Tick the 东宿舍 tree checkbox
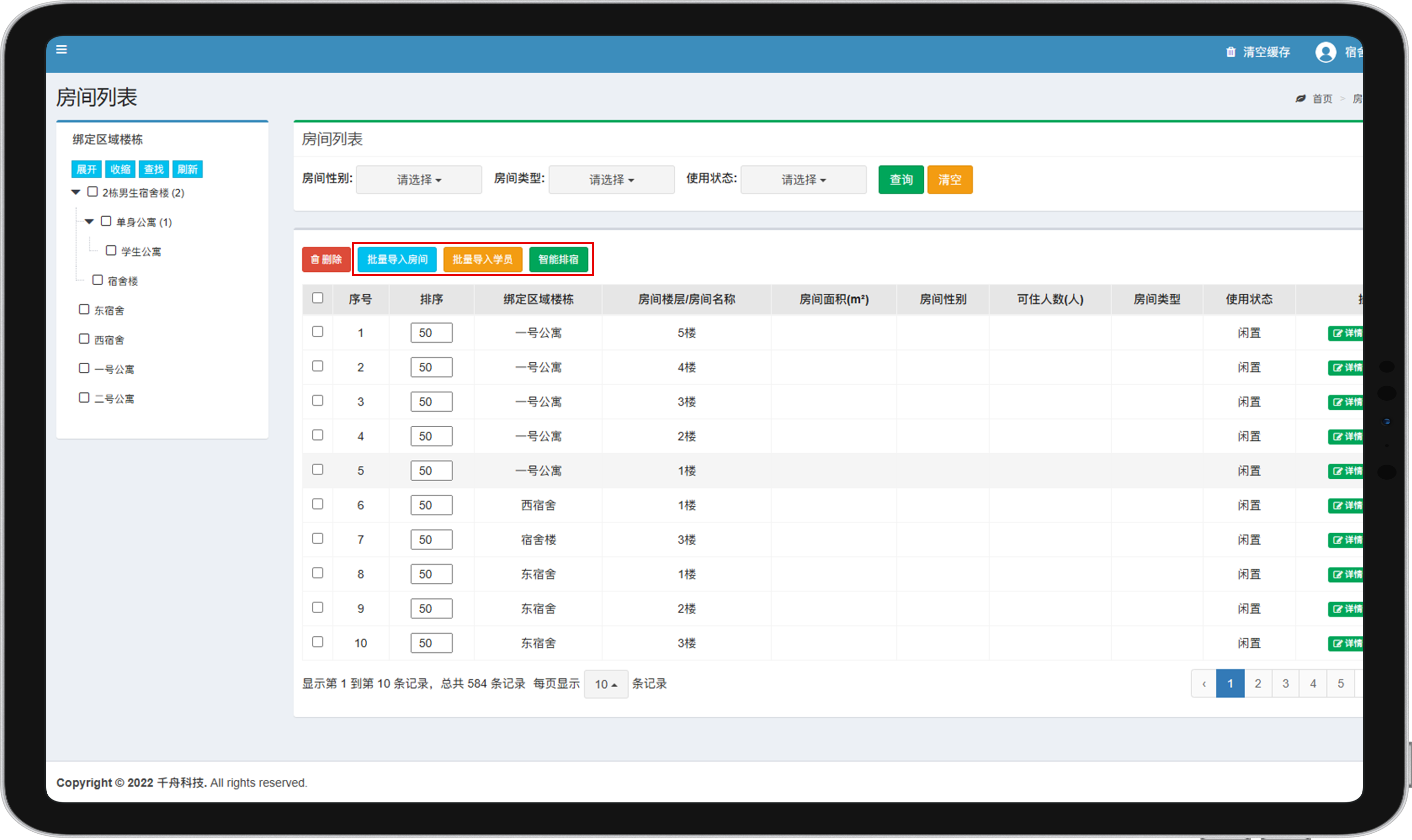The width and height of the screenshot is (1412, 840). coord(84,309)
